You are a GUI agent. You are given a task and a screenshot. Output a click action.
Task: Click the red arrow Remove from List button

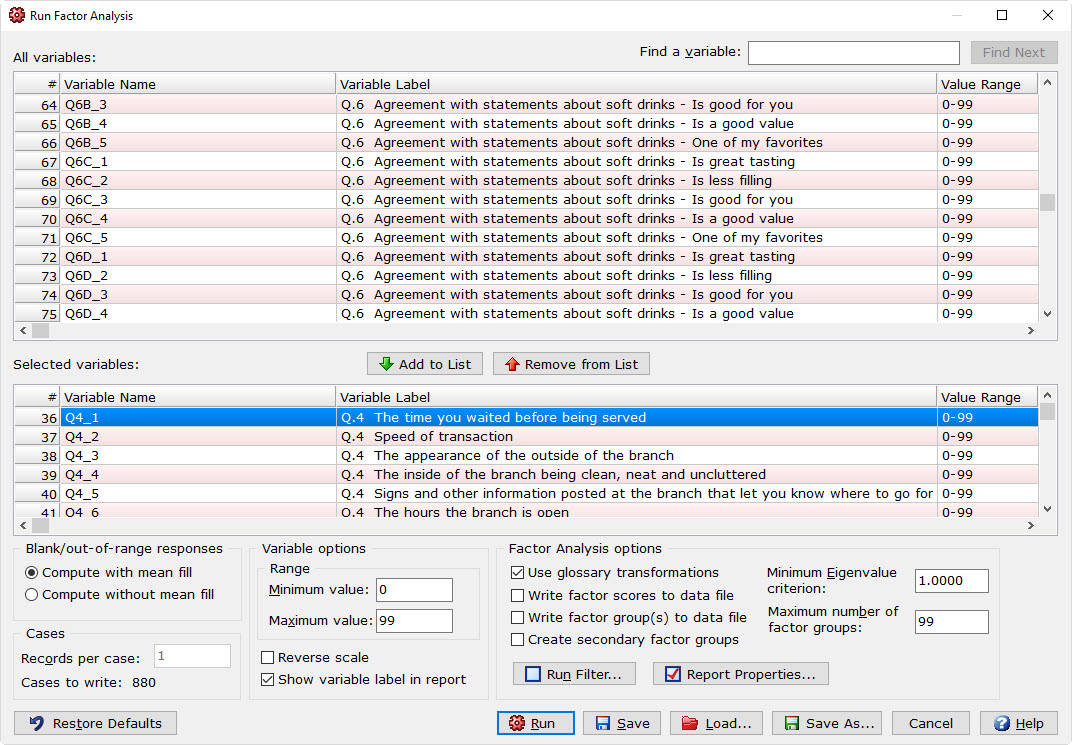pos(571,364)
